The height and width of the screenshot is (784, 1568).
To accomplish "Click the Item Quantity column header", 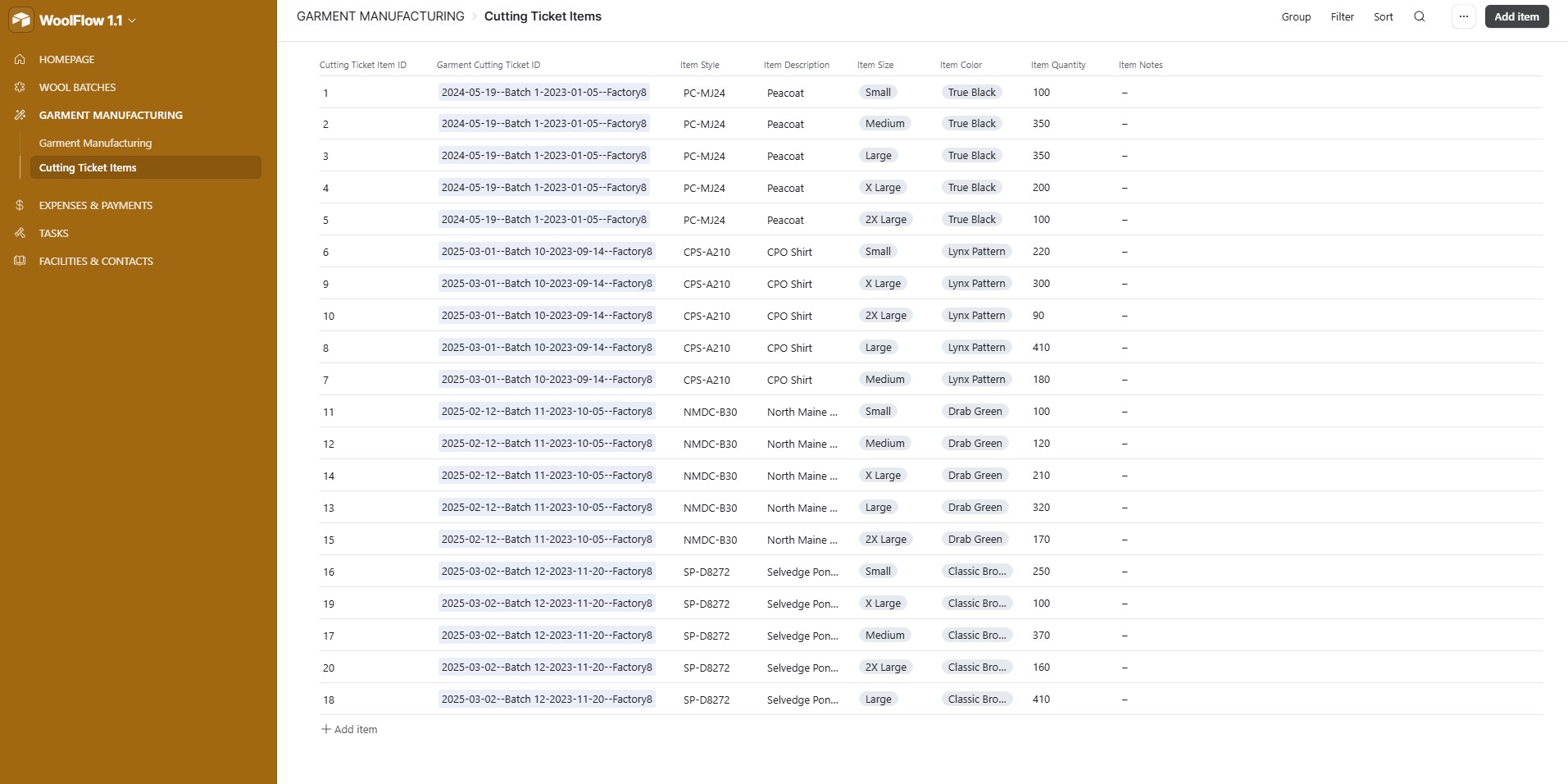I will [1057, 65].
